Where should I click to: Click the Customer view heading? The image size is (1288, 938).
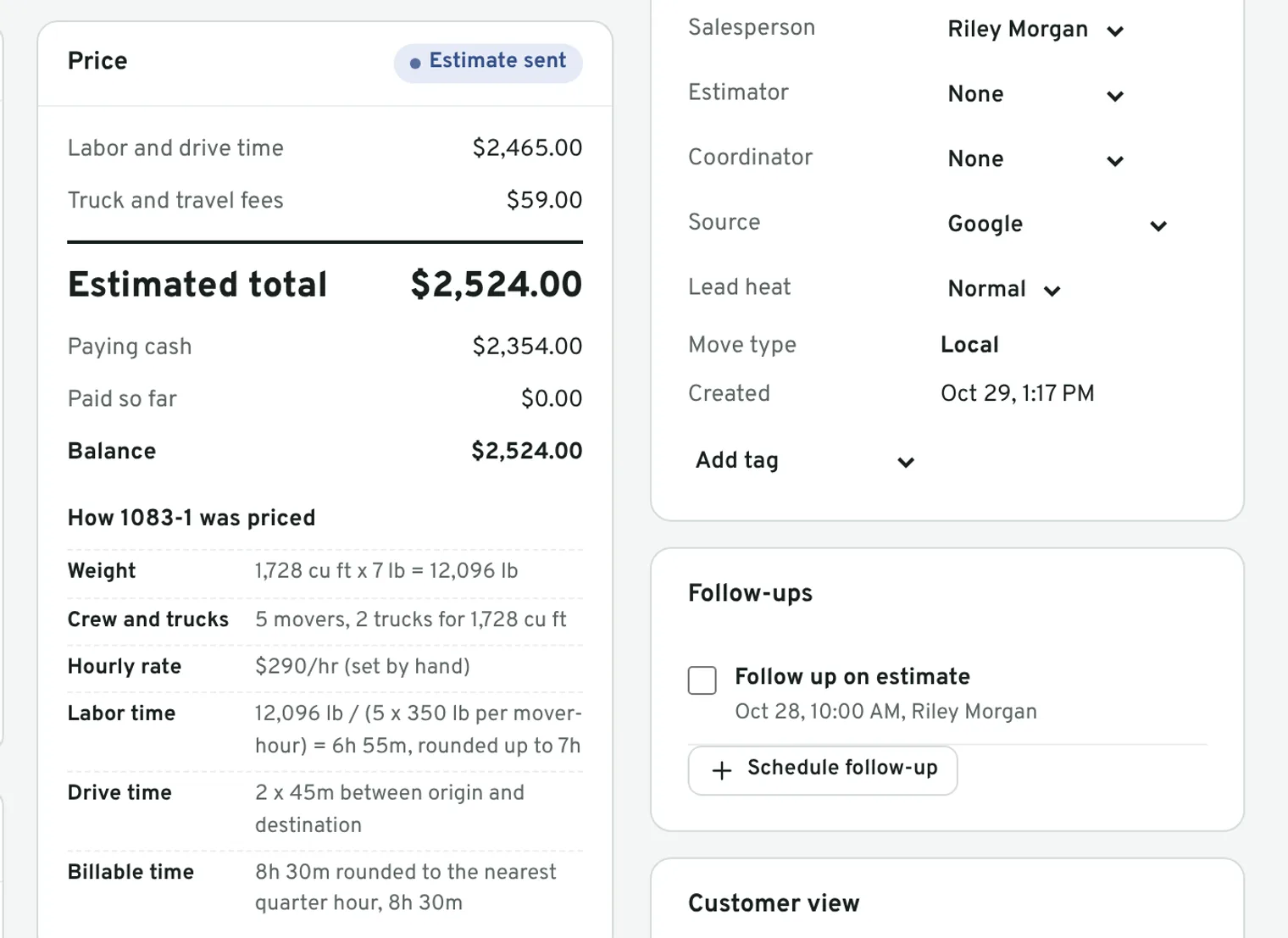(774, 903)
